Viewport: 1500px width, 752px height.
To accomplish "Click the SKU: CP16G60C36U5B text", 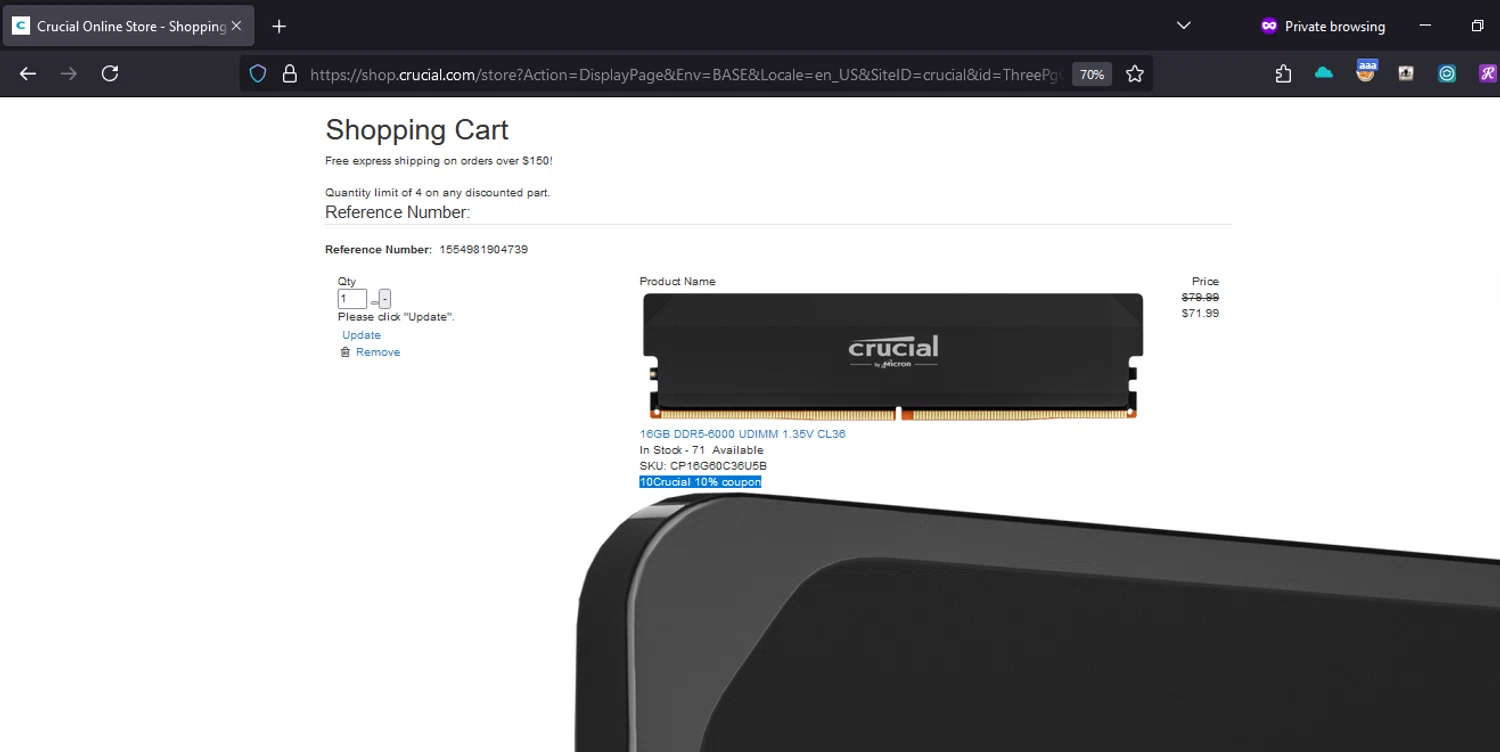I will (703, 466).
